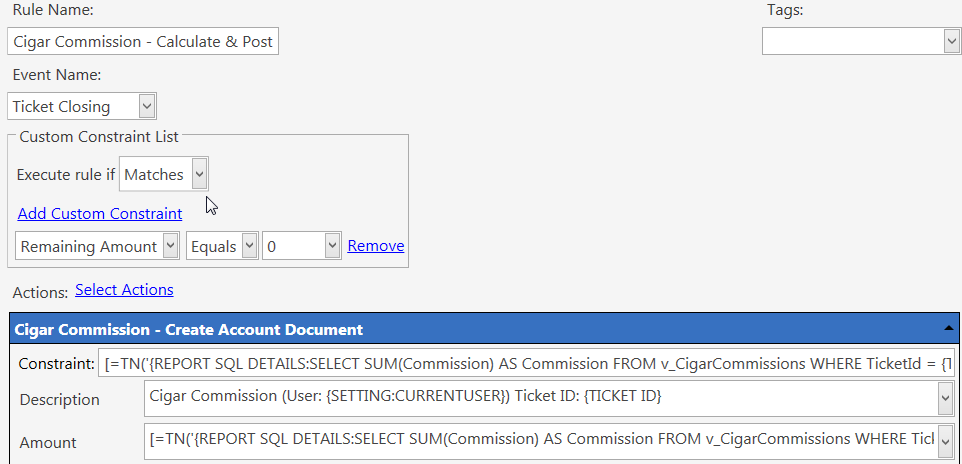Expand the Execute rule if Matches dropdown
The width and height of the screenshot is (962, 464).
click(x=199, y=174)
